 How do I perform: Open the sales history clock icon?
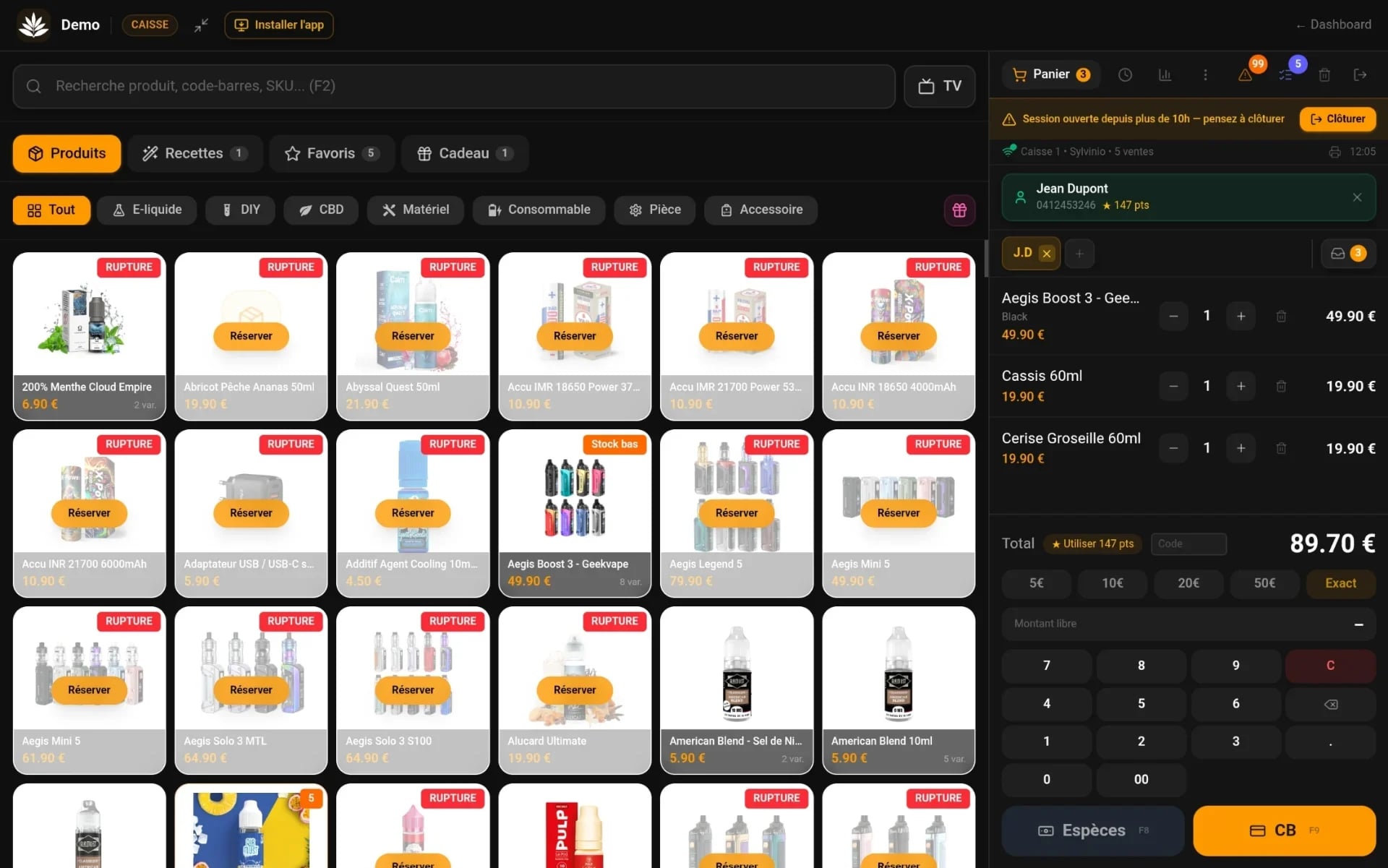1125,74
